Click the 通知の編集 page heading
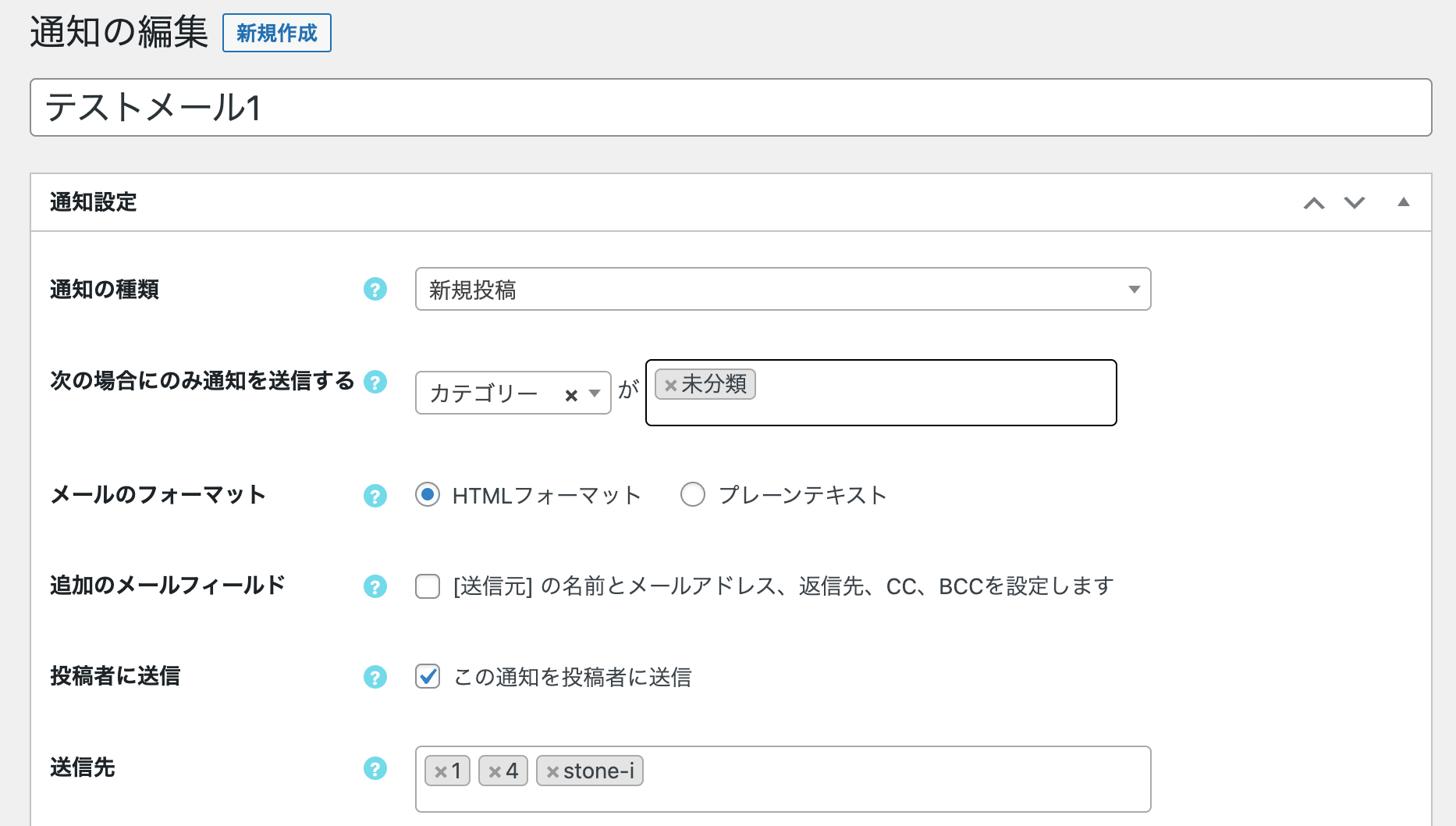The image size is (1456, 826). point(119,33)
